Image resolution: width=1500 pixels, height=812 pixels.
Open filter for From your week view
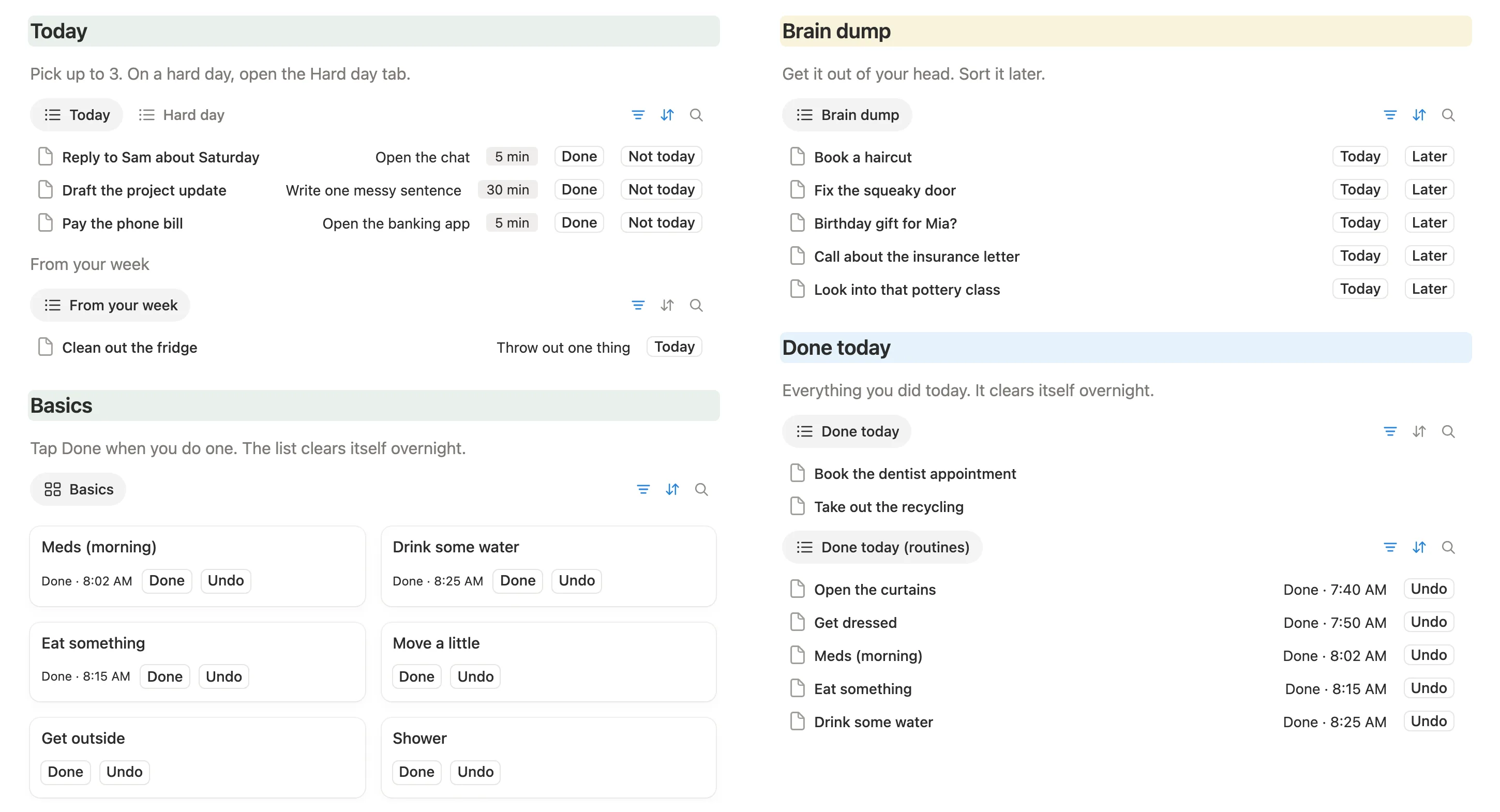(x=638, y=305)
